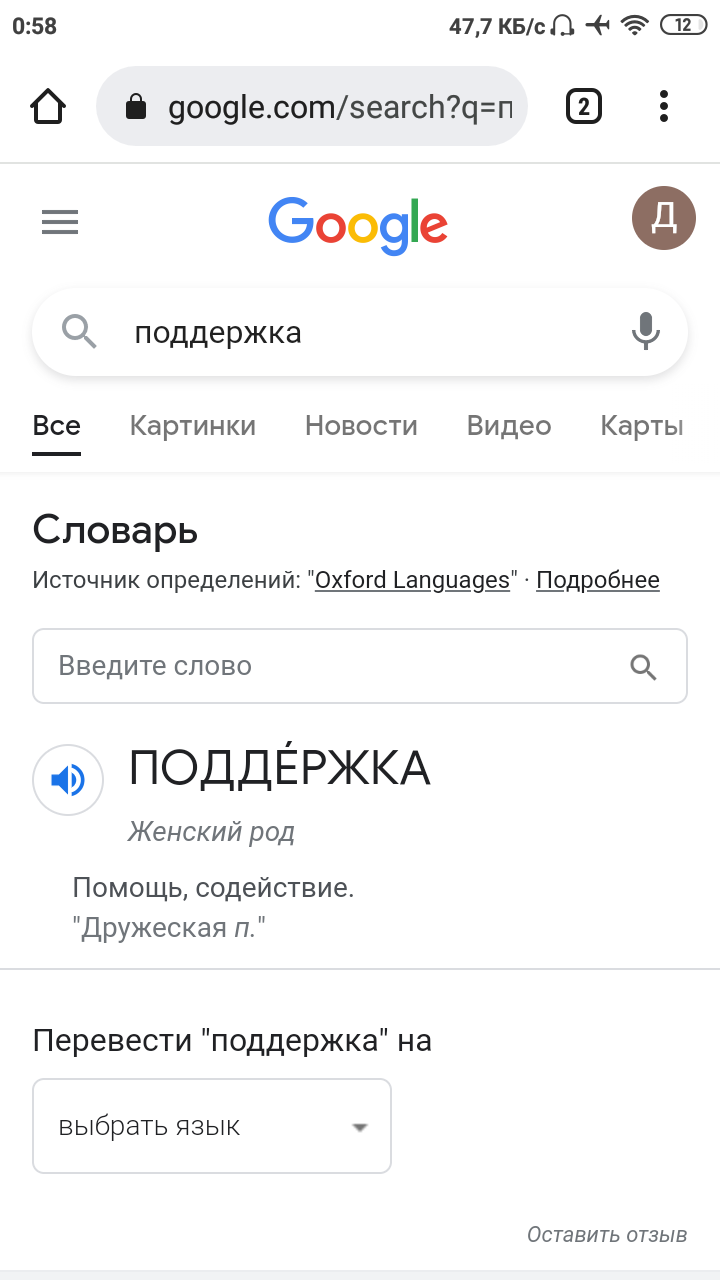Click the Подробнее link
720x1280 pixels.
click(598, 580)
